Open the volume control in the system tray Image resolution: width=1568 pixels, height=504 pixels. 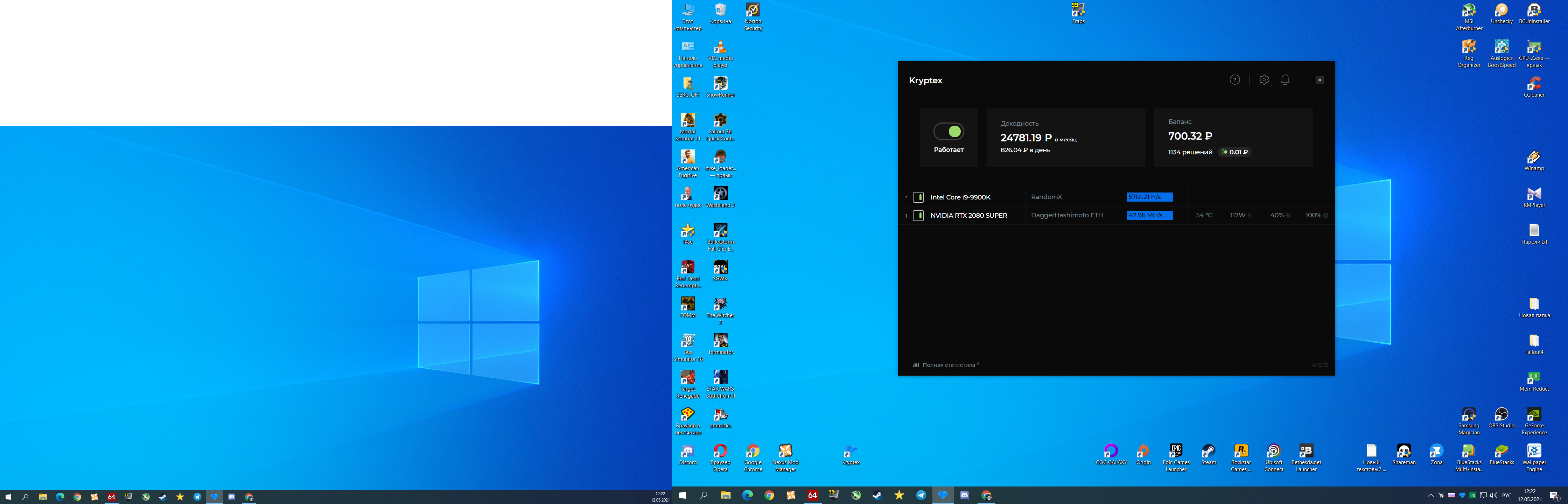(x=1493, y=496)
